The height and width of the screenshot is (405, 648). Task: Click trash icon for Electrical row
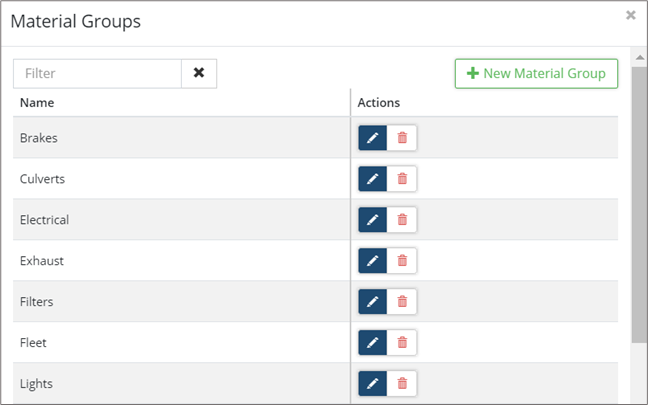[402, 220]
